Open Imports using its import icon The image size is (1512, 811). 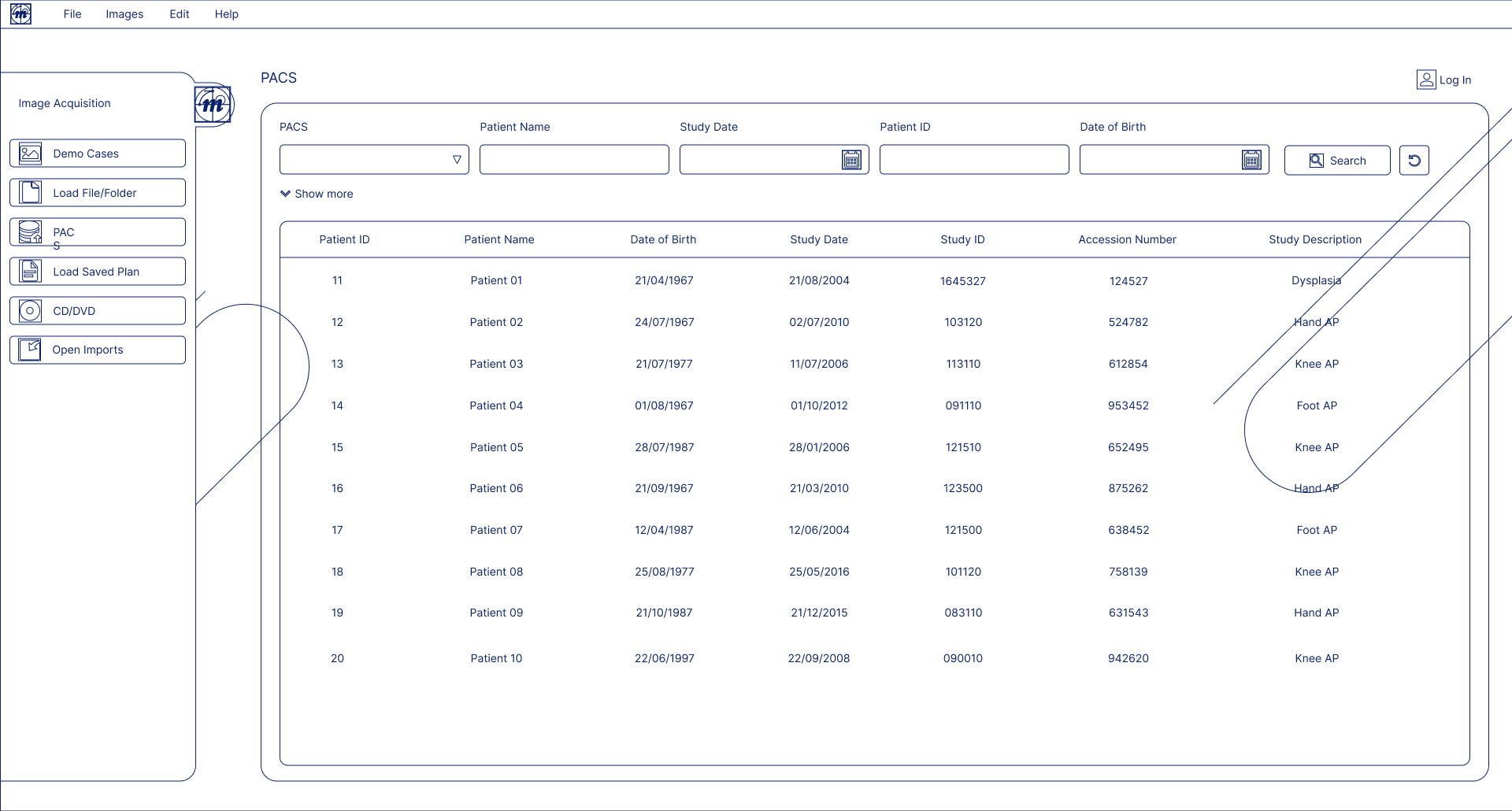pyautogui.click(x=30, y=350)
